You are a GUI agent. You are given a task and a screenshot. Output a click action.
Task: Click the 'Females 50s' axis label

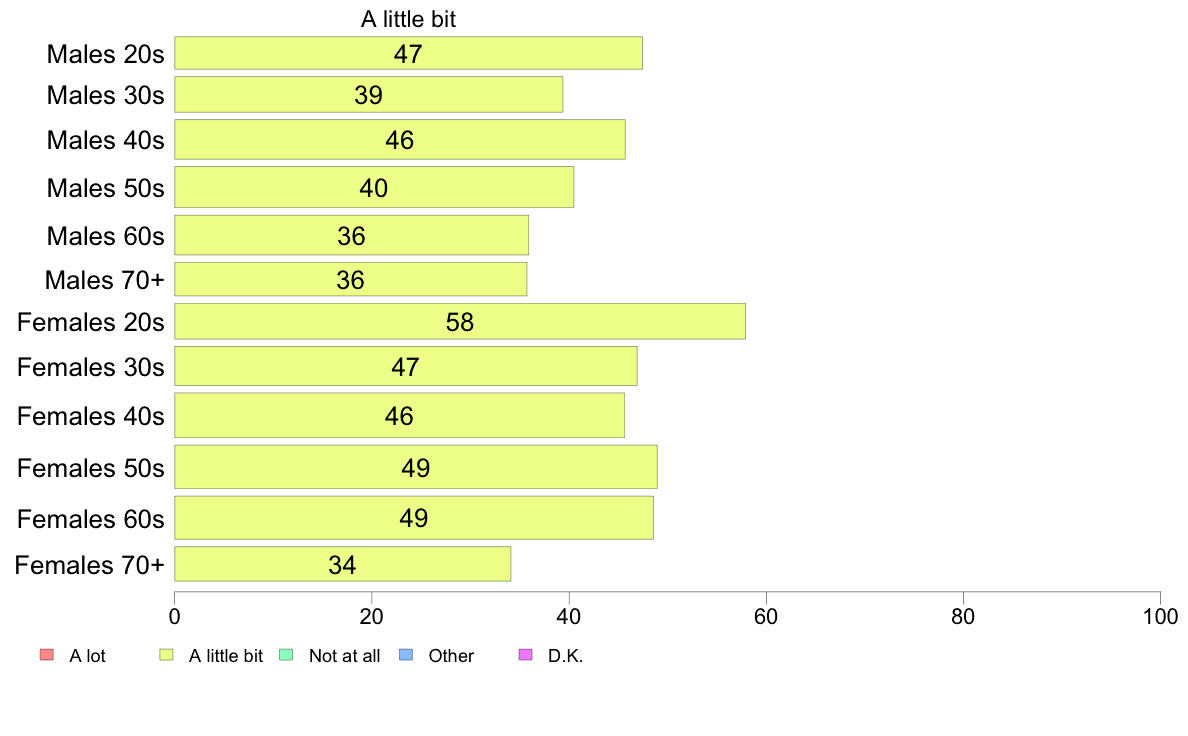[x=90, y=468]
